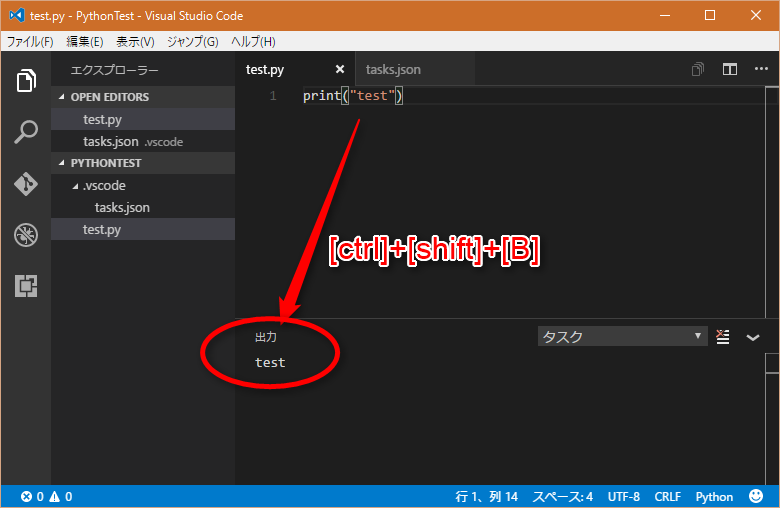Open the Git source control view
Screen dimensions: 780x508
pos(26,184)
